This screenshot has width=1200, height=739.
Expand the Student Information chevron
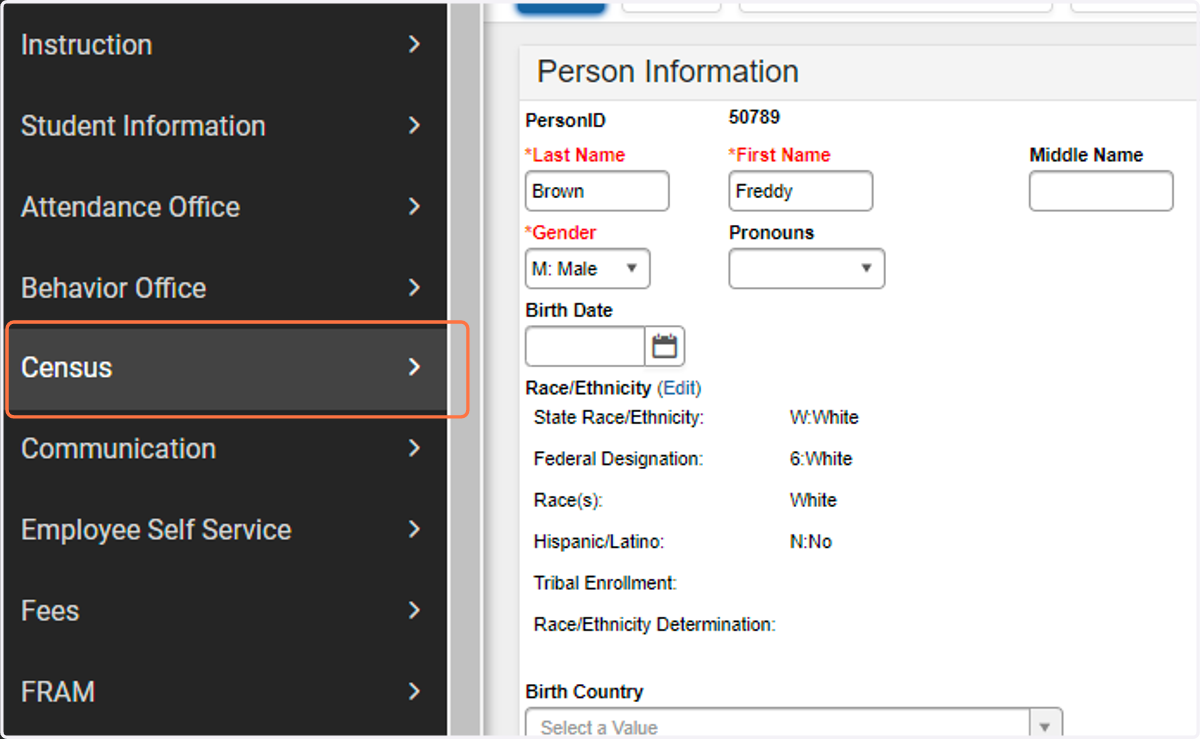[415, 125]
